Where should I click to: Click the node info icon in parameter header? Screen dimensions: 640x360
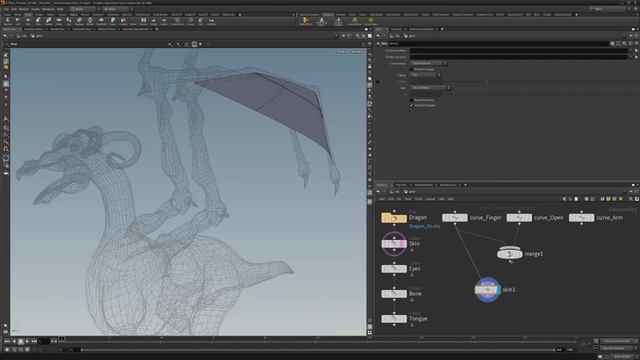coord(631,43)
